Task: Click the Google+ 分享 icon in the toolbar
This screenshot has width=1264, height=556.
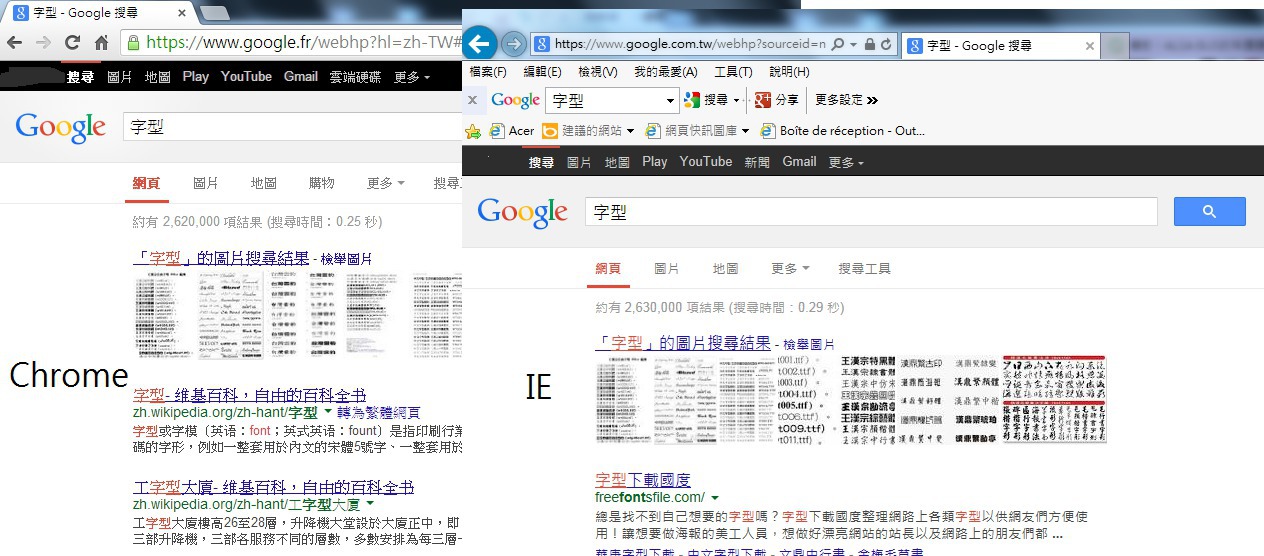Action: pos(763,100)
